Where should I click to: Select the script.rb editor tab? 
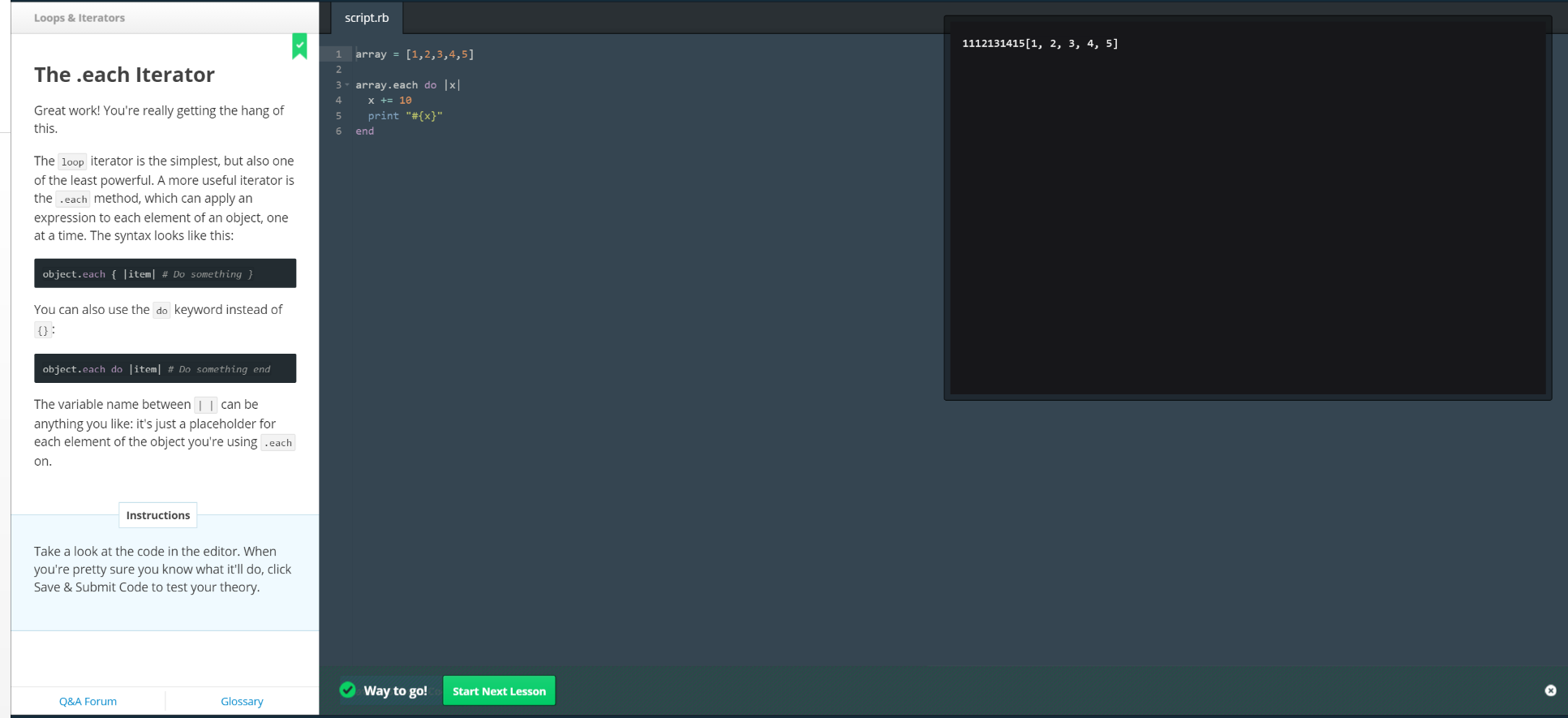click(367, 18)
